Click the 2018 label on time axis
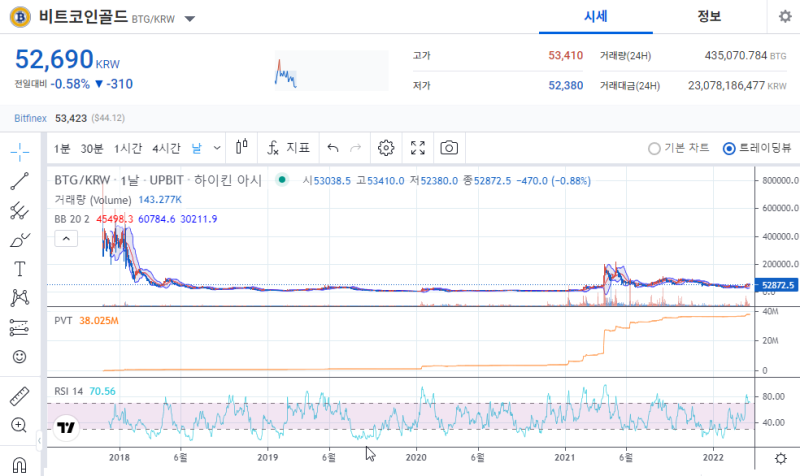This screenshot has width=800, height=476. [x=119, y=457]
